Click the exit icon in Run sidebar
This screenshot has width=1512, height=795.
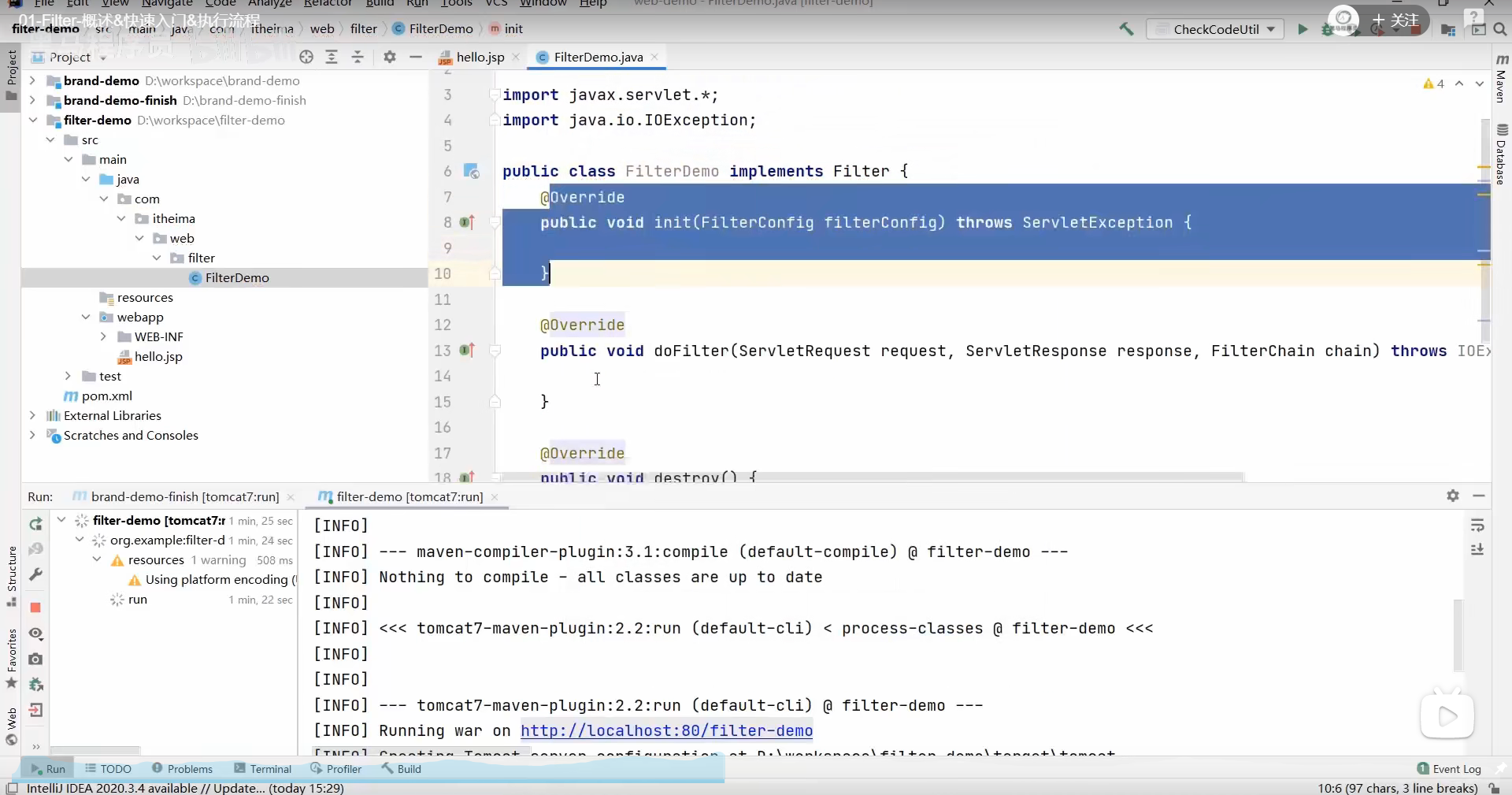(35, 710)
